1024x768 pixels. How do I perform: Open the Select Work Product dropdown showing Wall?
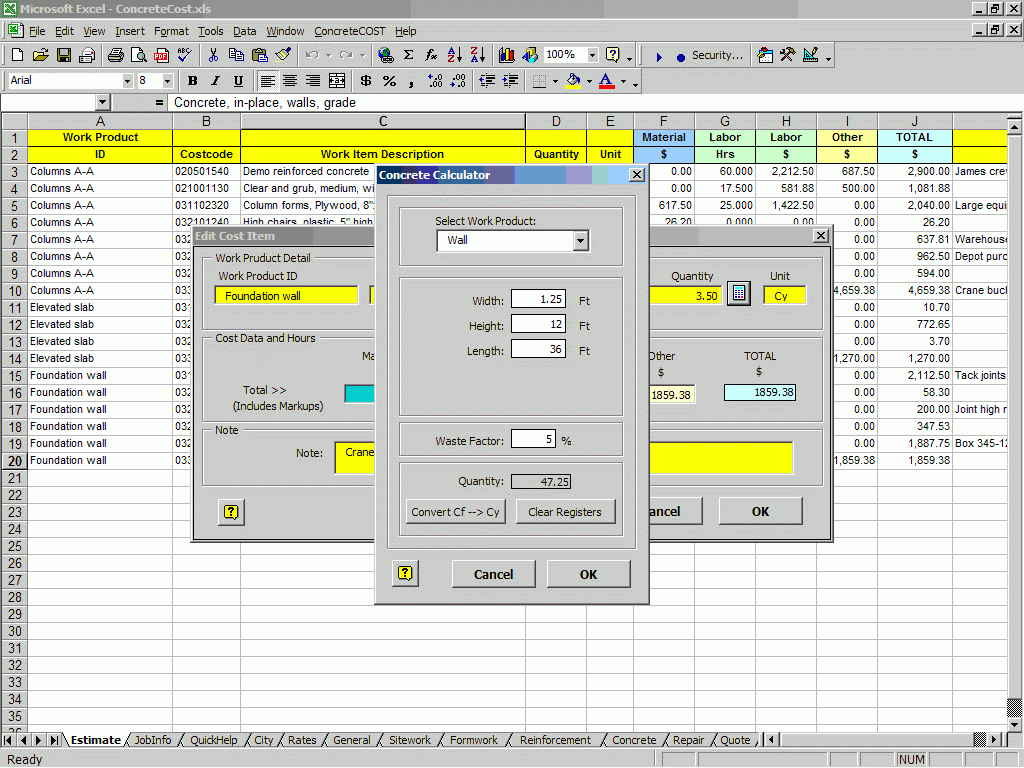(x=581, y=240)
